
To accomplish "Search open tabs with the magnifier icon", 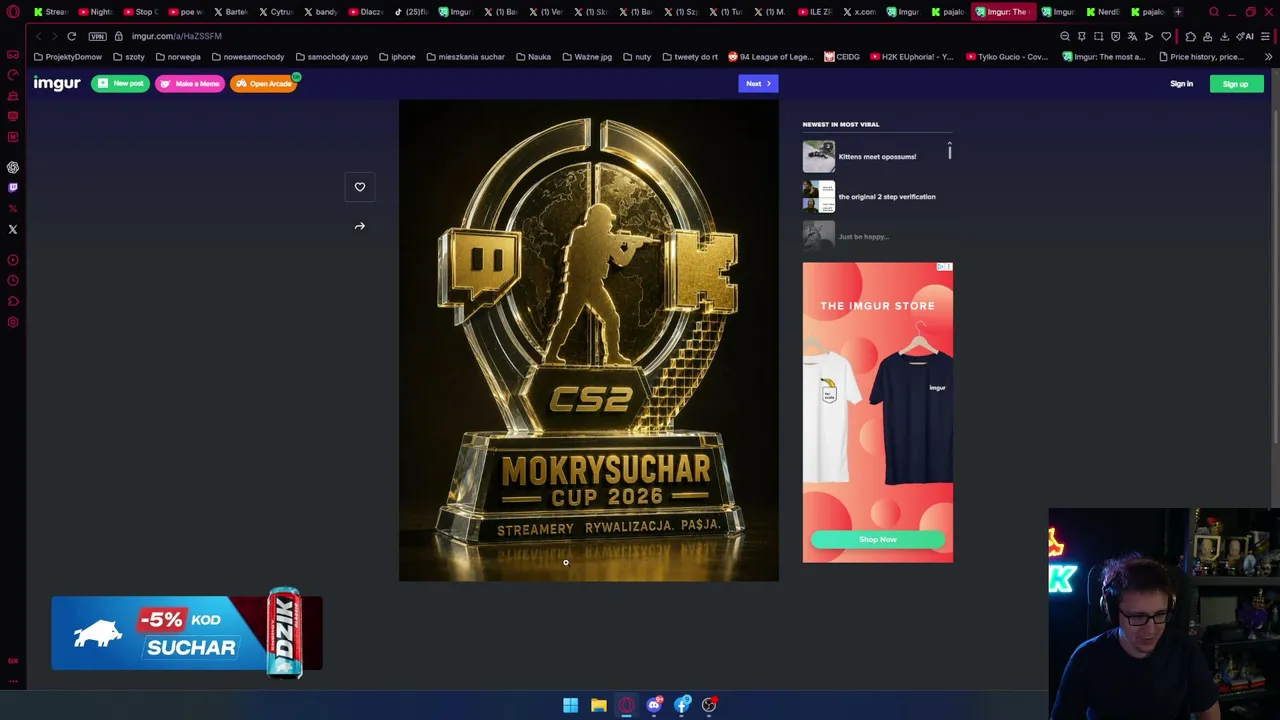I will coord(1214,12).
